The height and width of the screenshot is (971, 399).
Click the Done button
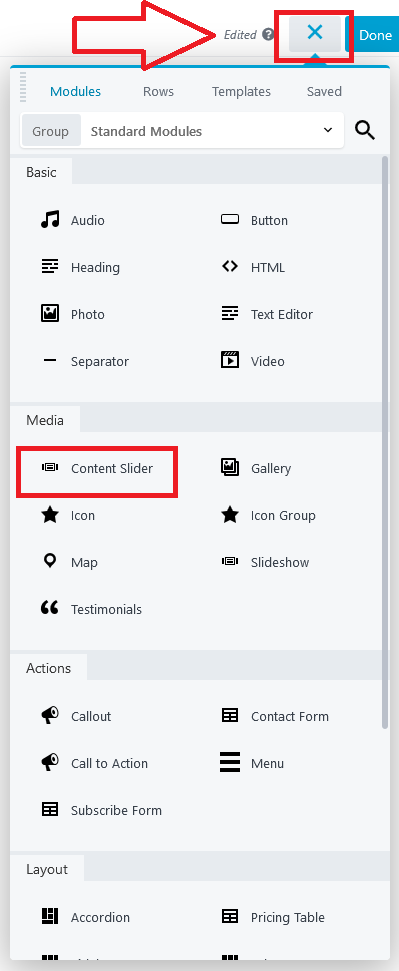[375, 35]
